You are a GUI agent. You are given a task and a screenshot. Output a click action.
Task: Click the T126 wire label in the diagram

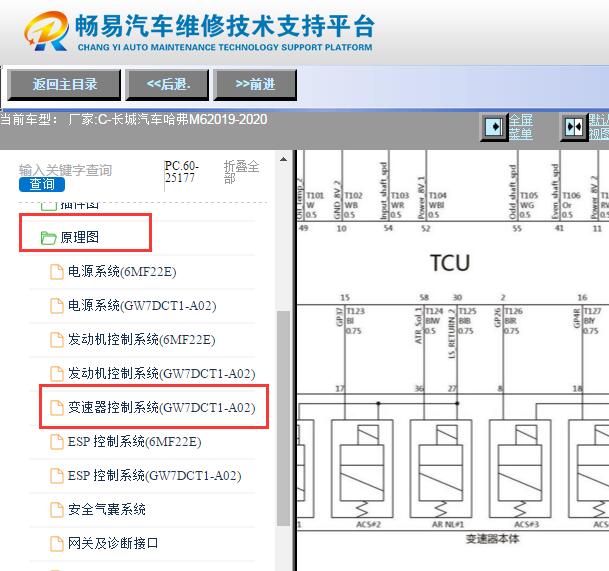coord(513,311)
